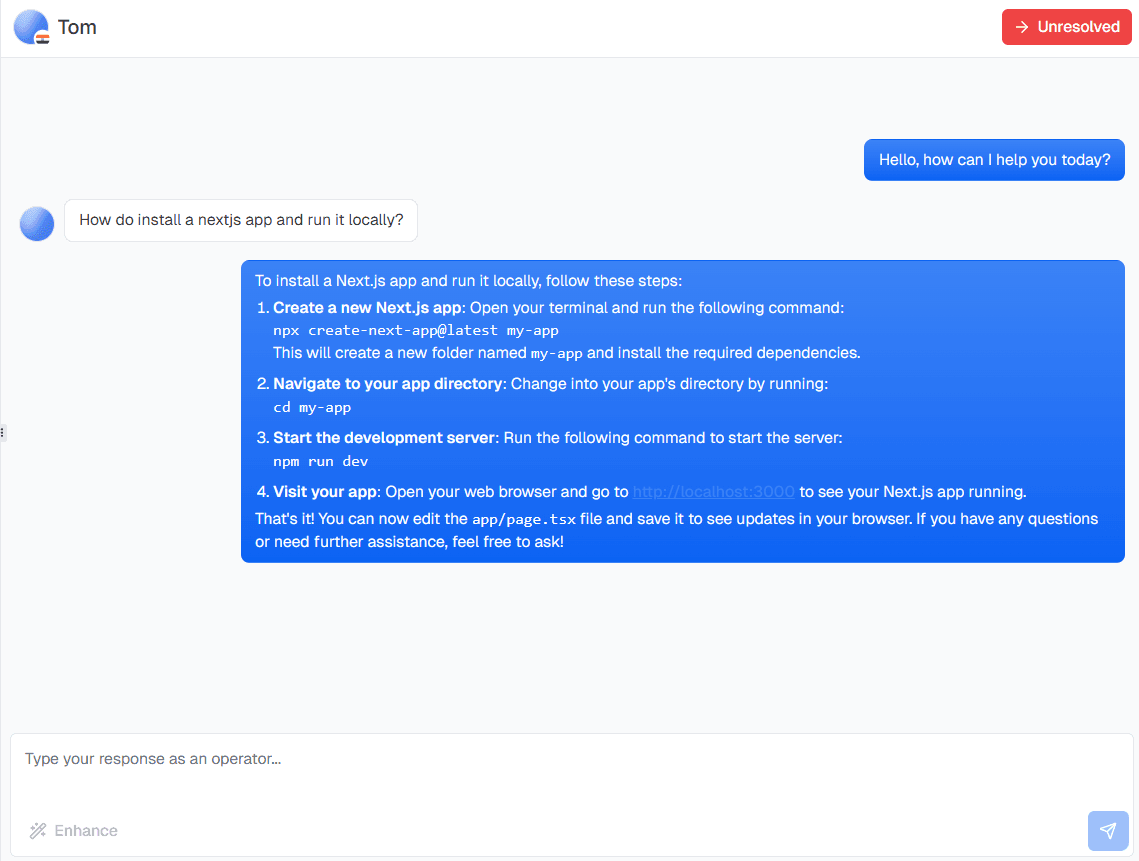The height and width of the screenshot is (861, 1139).
Task: Select the Tom conversation header
Action: click(x=77, y=27)
